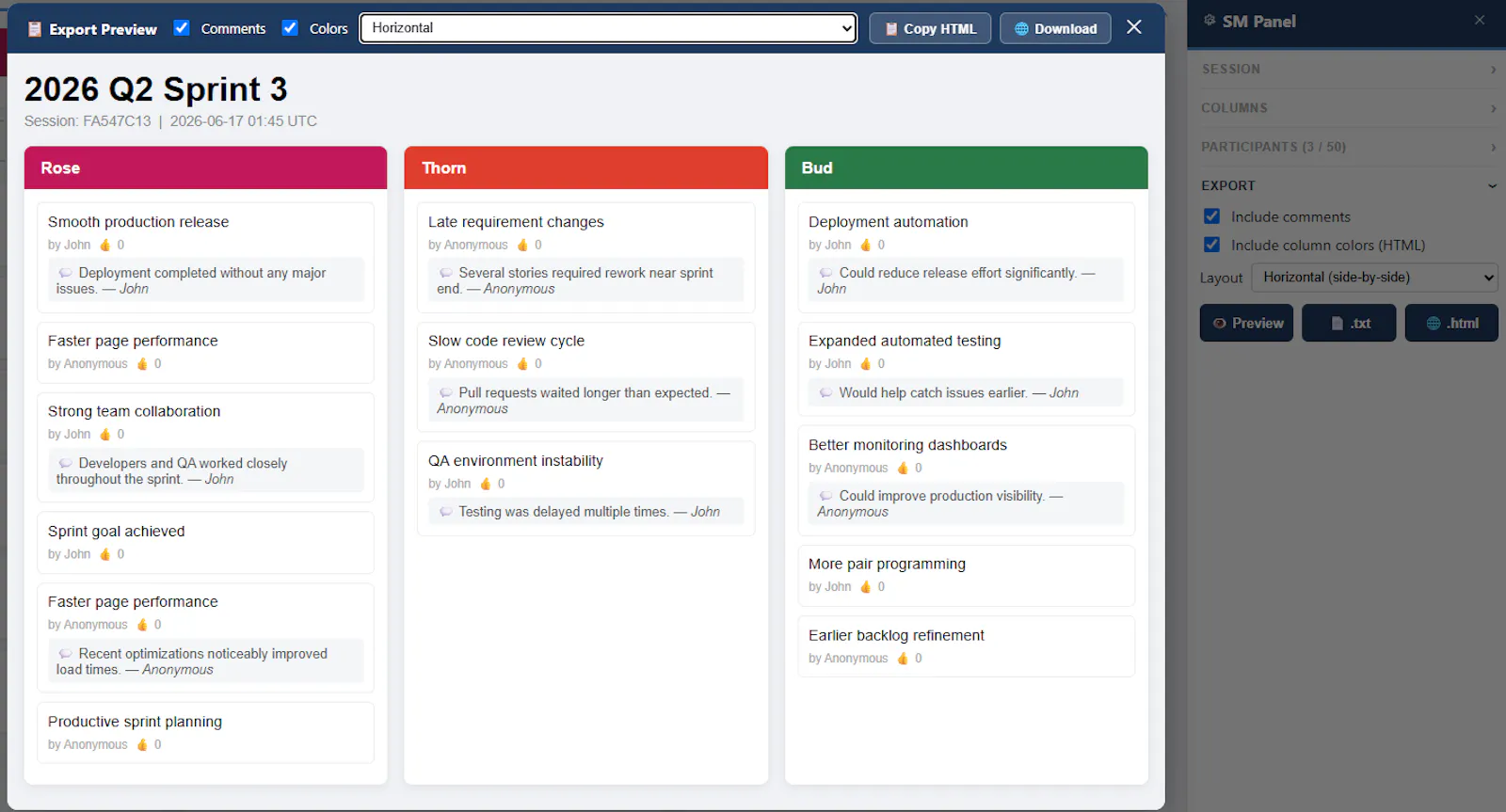The image size is (1506, 812).
Task: Click the flame icon on Smooth production release
Action: [105, 245]
